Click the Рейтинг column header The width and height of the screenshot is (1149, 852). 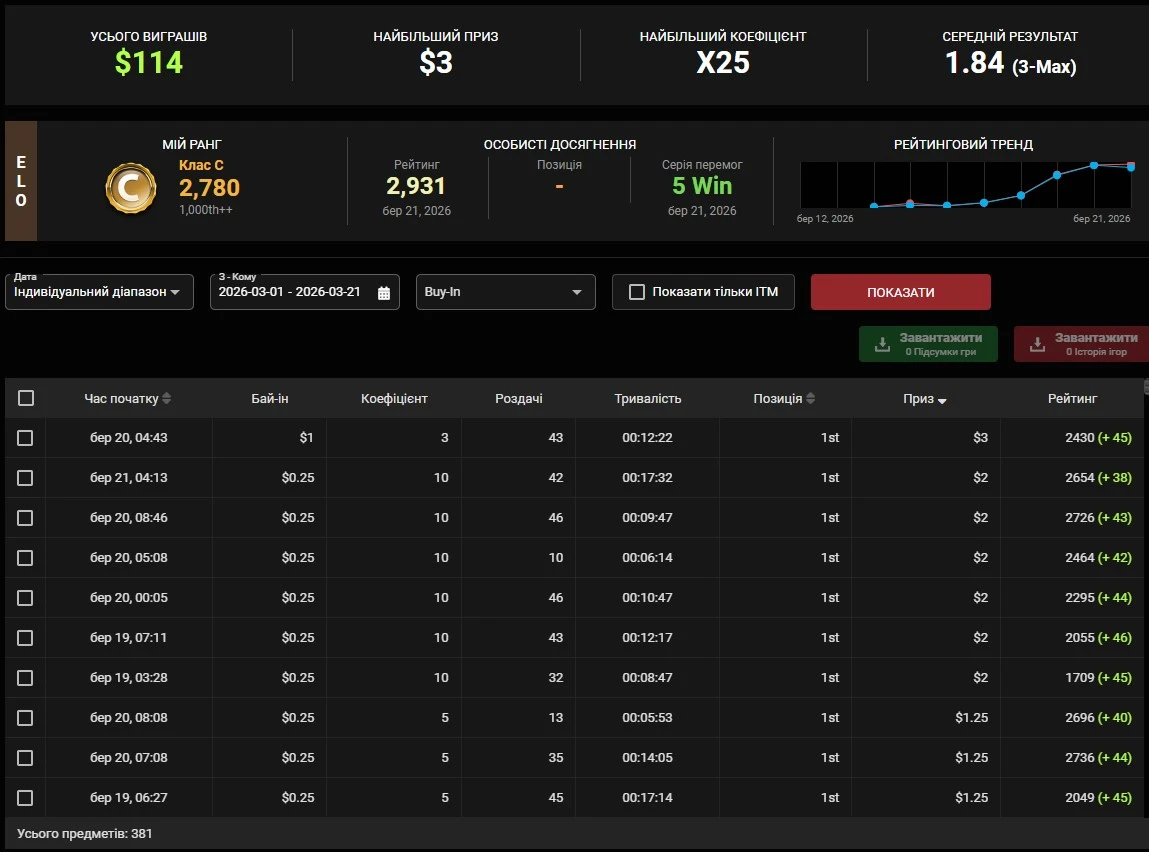coord(1072,398)
